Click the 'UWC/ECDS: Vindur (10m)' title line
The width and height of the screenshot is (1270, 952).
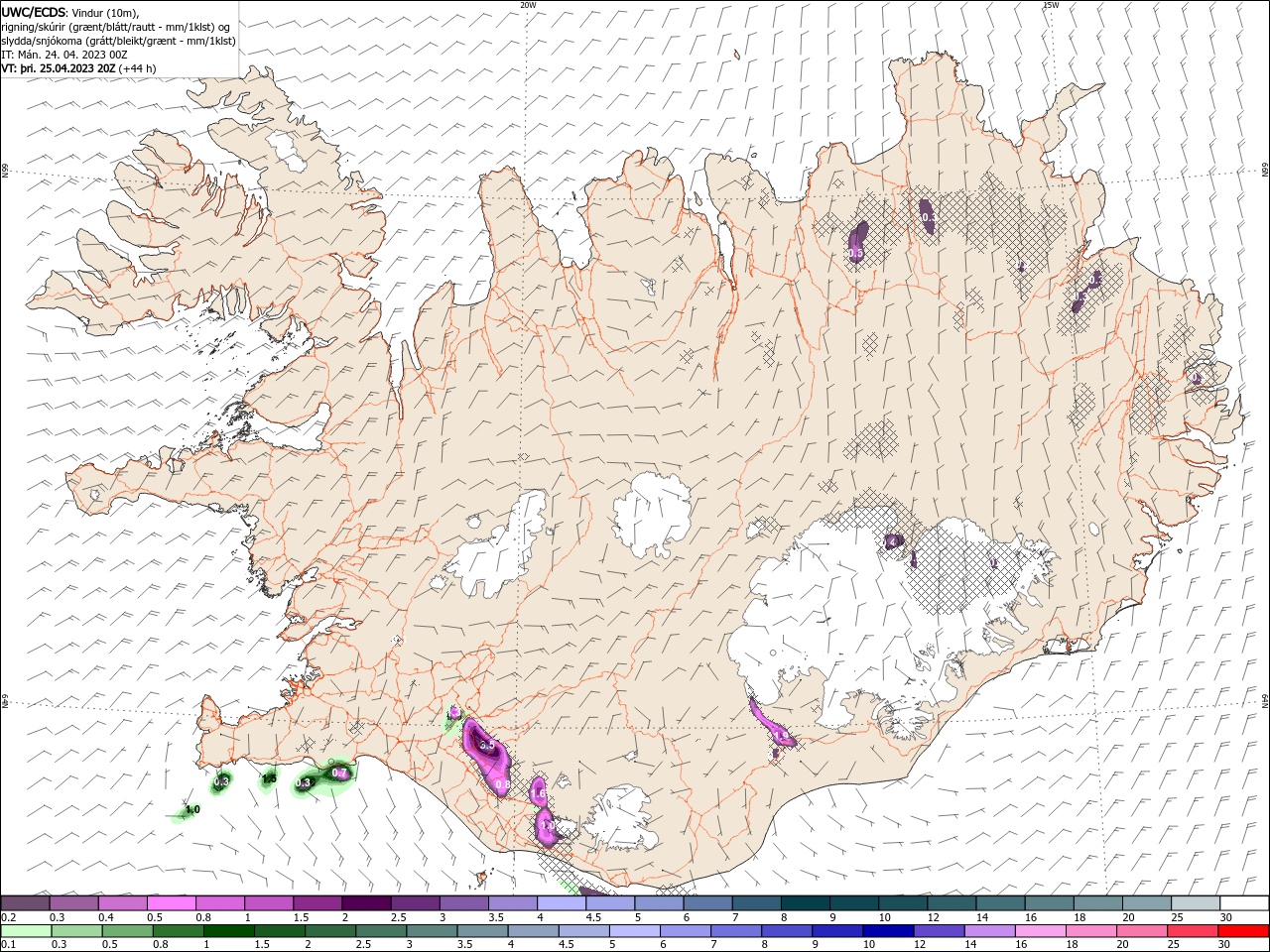70,11
